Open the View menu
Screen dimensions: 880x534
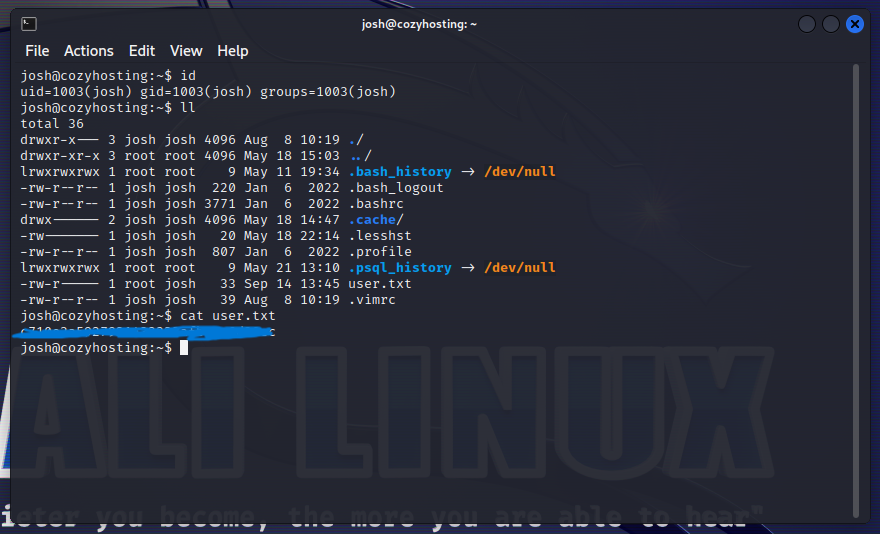[186, 51]
